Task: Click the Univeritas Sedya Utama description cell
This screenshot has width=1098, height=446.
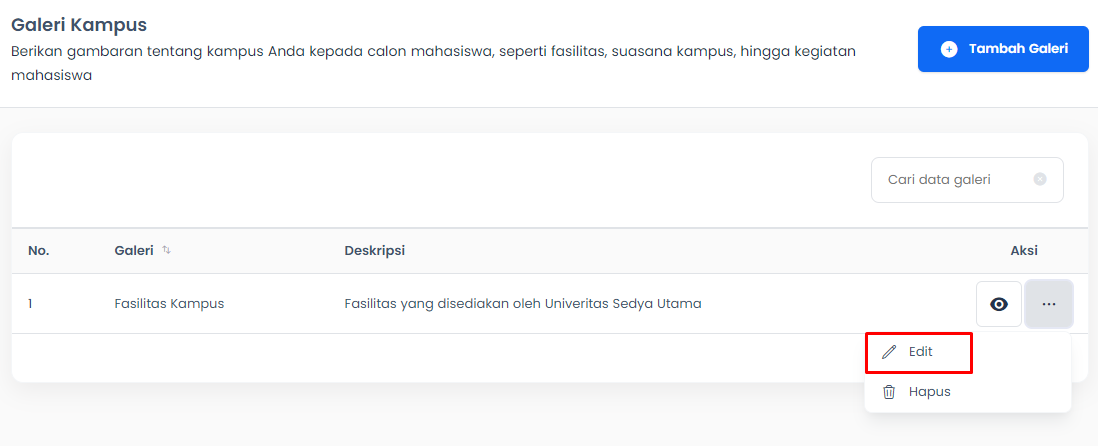Action: tap(523, 304)
